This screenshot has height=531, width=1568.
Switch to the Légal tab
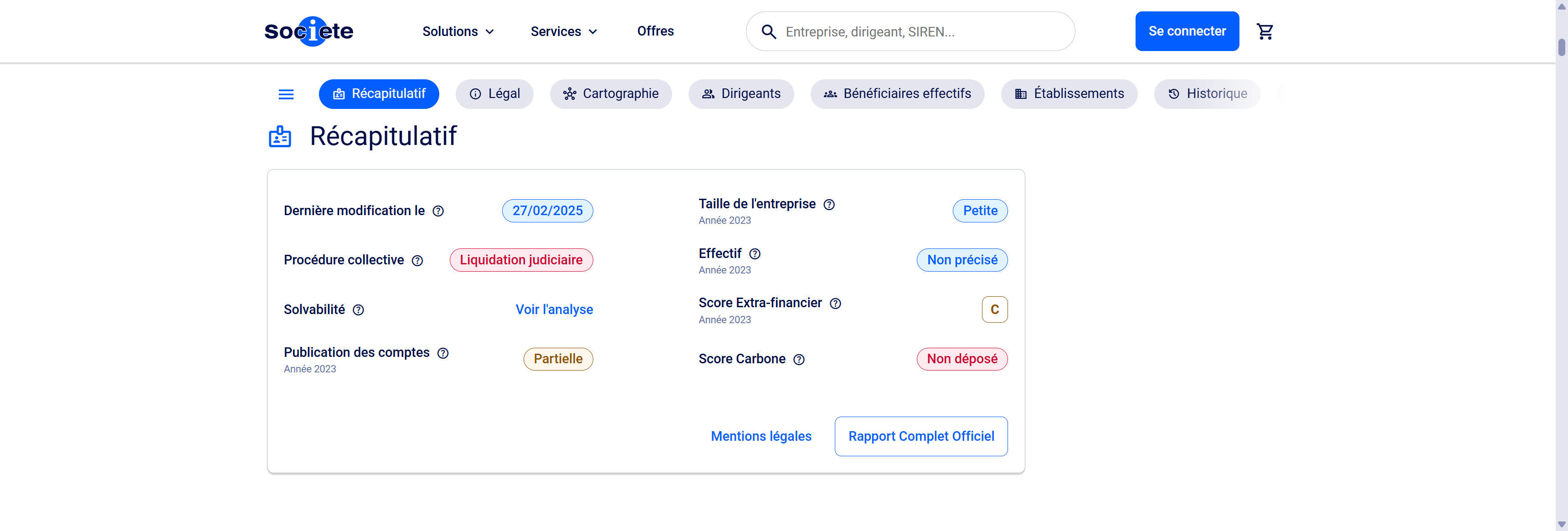click(x=494, y=94)
